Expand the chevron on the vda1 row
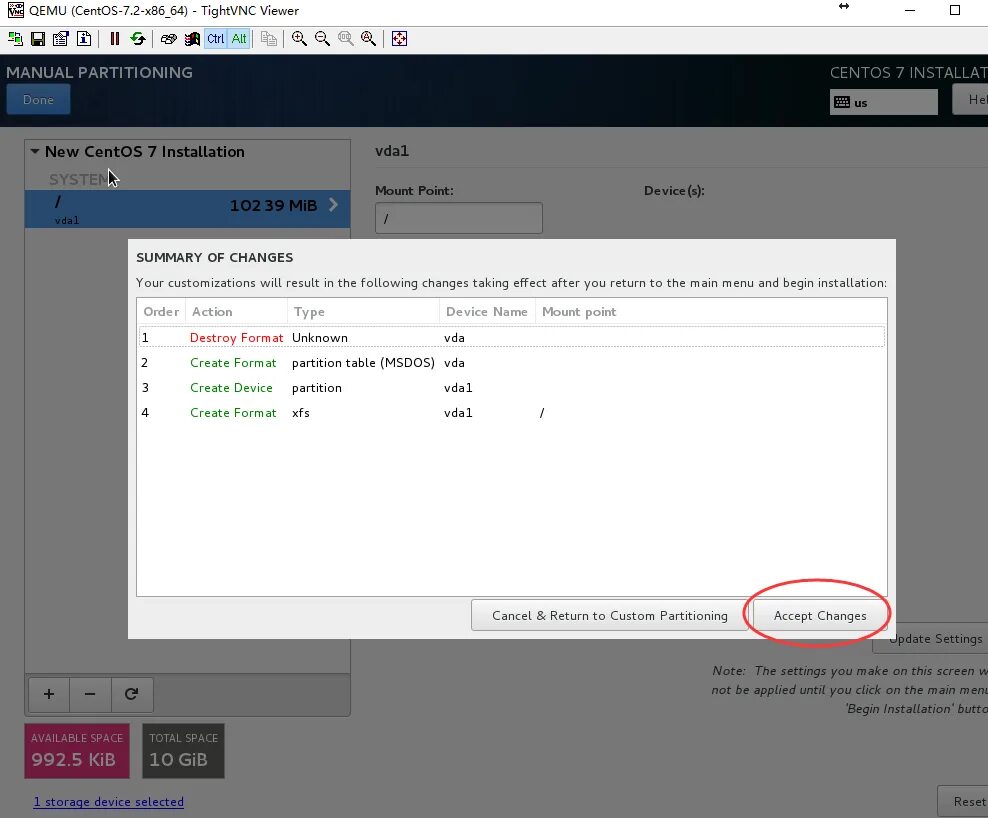Image resolution: width=988 pixels, height=818 pixels. (333, 205)
